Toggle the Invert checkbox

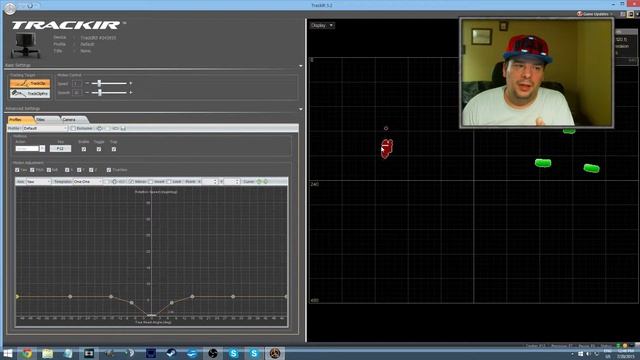point(151,181)
